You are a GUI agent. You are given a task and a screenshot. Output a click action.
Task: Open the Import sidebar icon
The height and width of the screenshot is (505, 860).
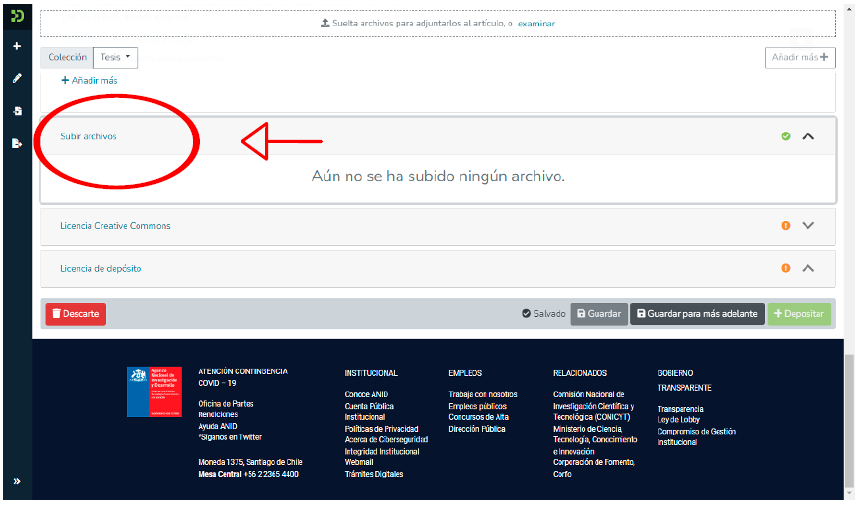tap(18, 111)
